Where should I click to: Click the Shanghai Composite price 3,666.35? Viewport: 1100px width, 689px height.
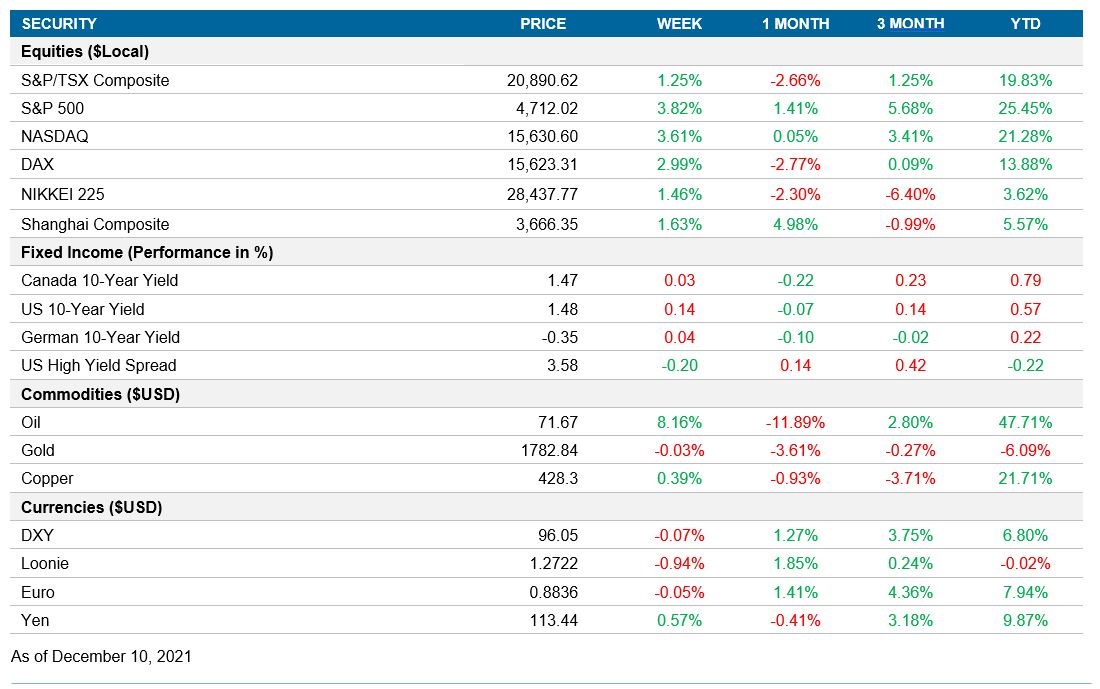(x=547, y=225)
